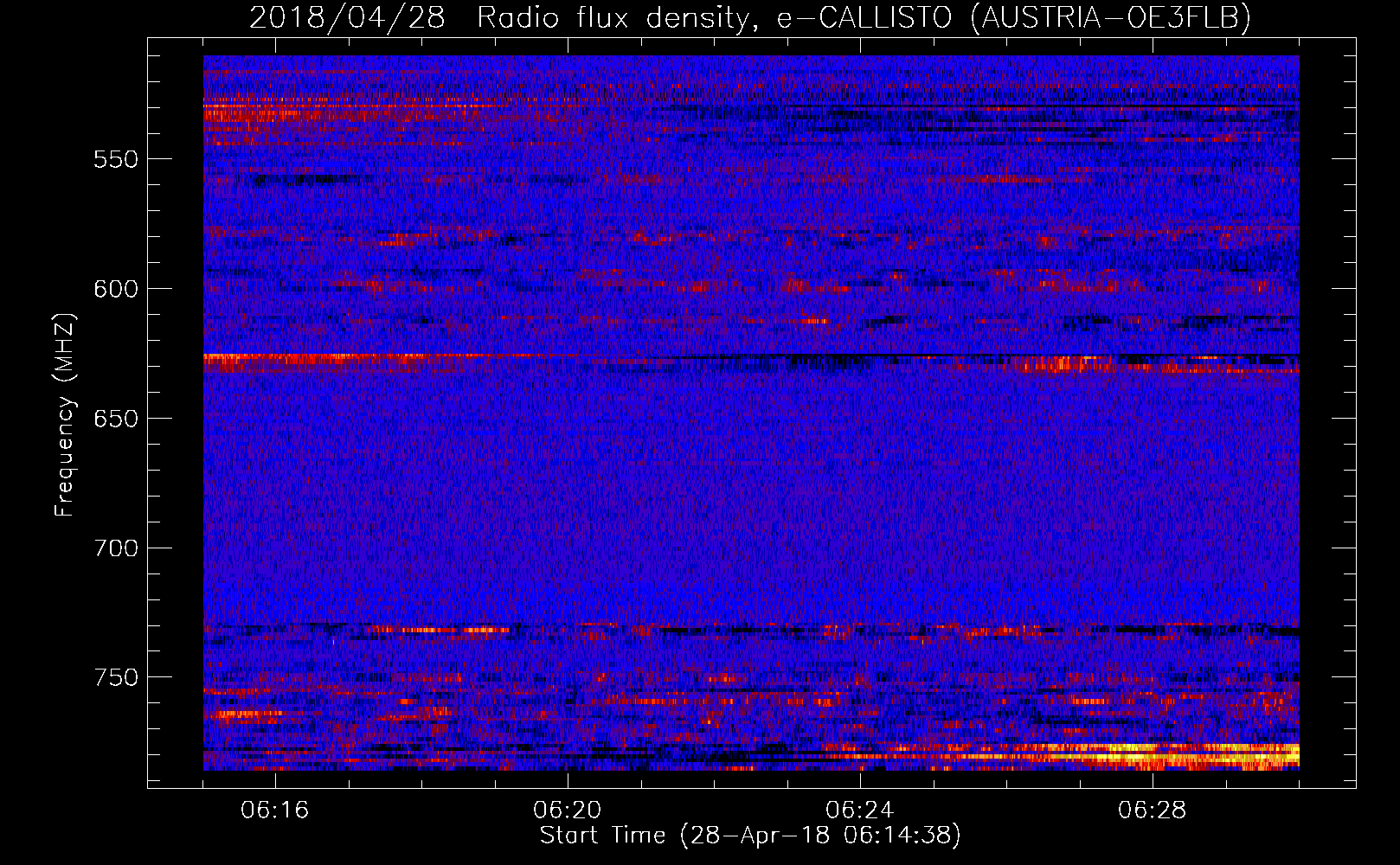Image resolution: width=1400 pixels, height=865 pixels.
Task: Click the 600 frequency tick label
Action: 116,289
